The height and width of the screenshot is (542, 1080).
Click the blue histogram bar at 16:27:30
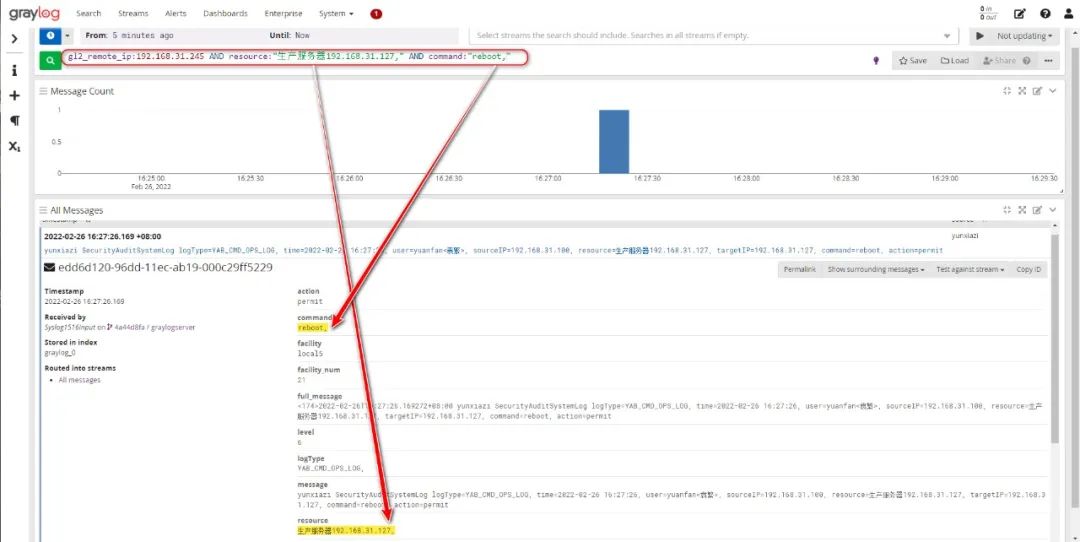[x=614, y=141]
